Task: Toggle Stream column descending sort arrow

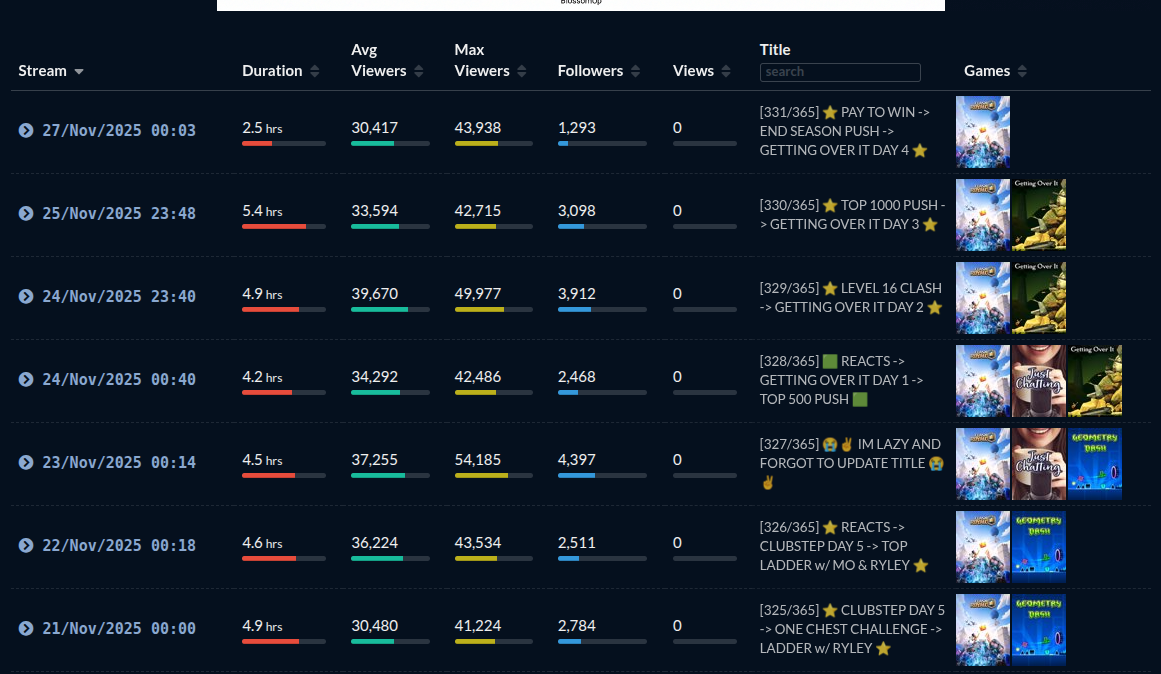Action: pyautogui.click(x=79, y=72)
